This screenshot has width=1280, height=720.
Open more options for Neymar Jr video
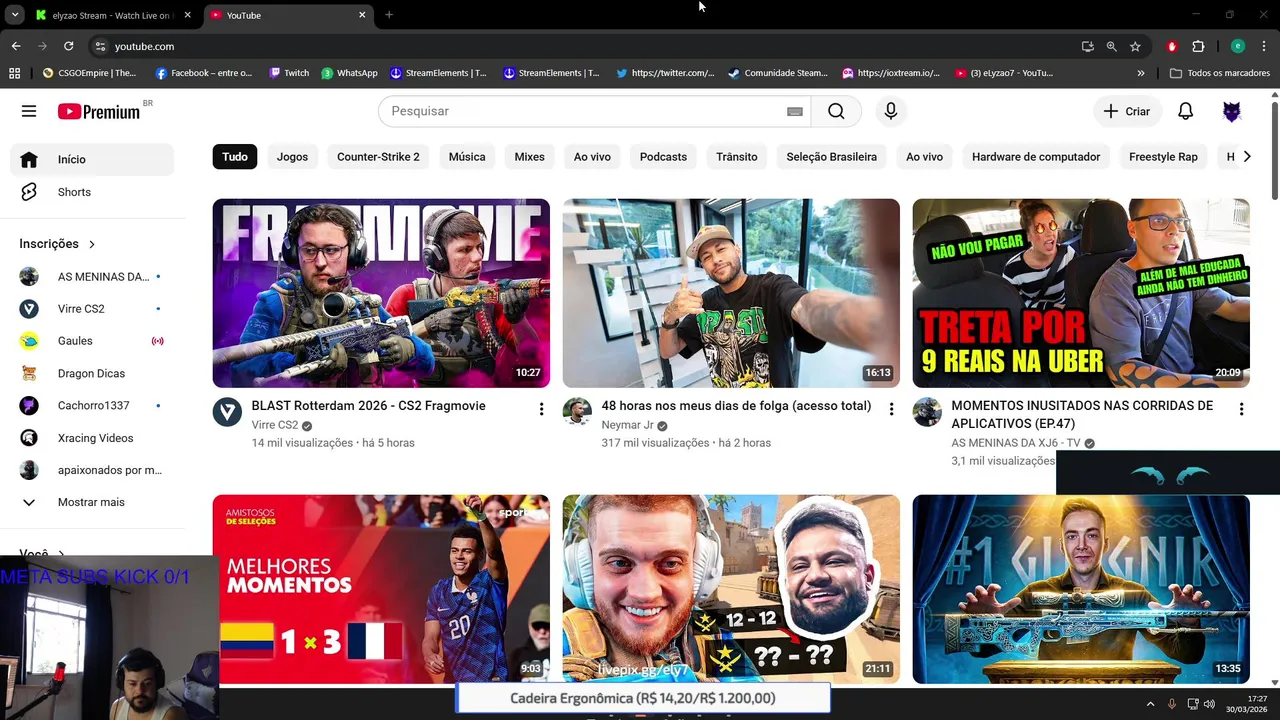pos(891,409)
